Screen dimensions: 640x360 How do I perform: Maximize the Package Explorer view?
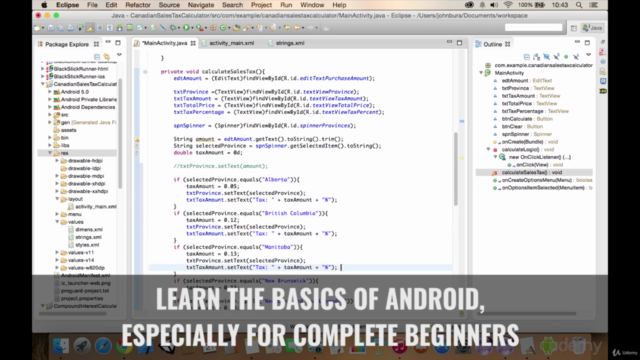tap(118, 42)
